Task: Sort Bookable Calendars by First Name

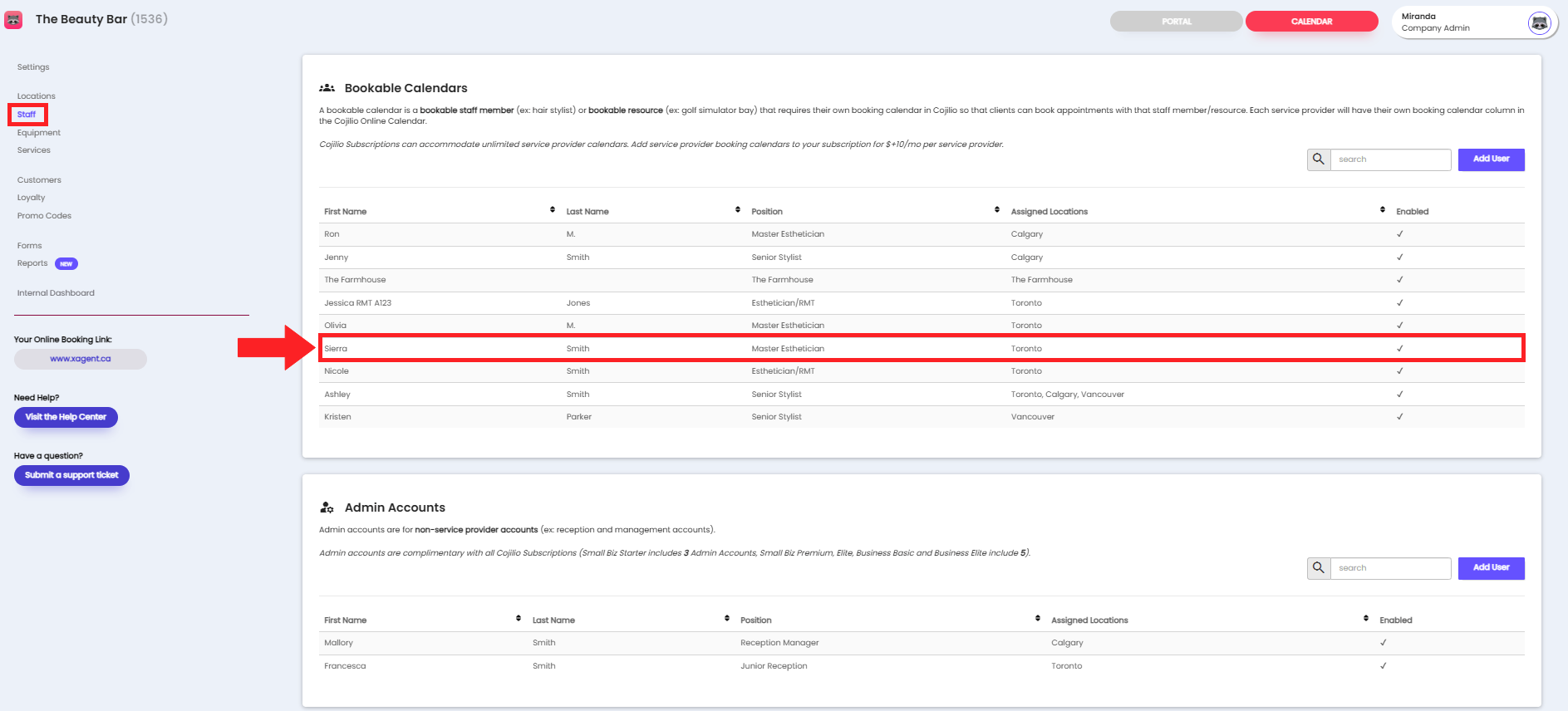Action: coord(553,210)
